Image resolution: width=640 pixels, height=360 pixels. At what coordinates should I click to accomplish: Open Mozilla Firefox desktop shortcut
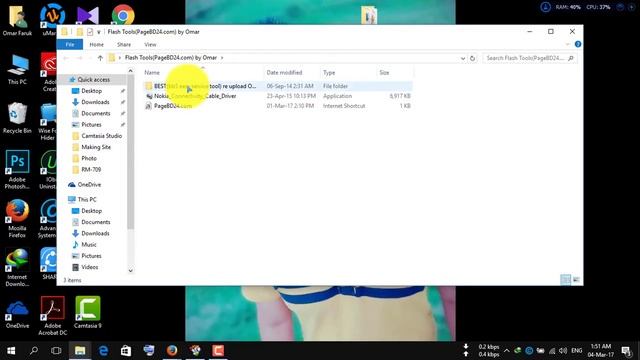(x=17, y=218)
